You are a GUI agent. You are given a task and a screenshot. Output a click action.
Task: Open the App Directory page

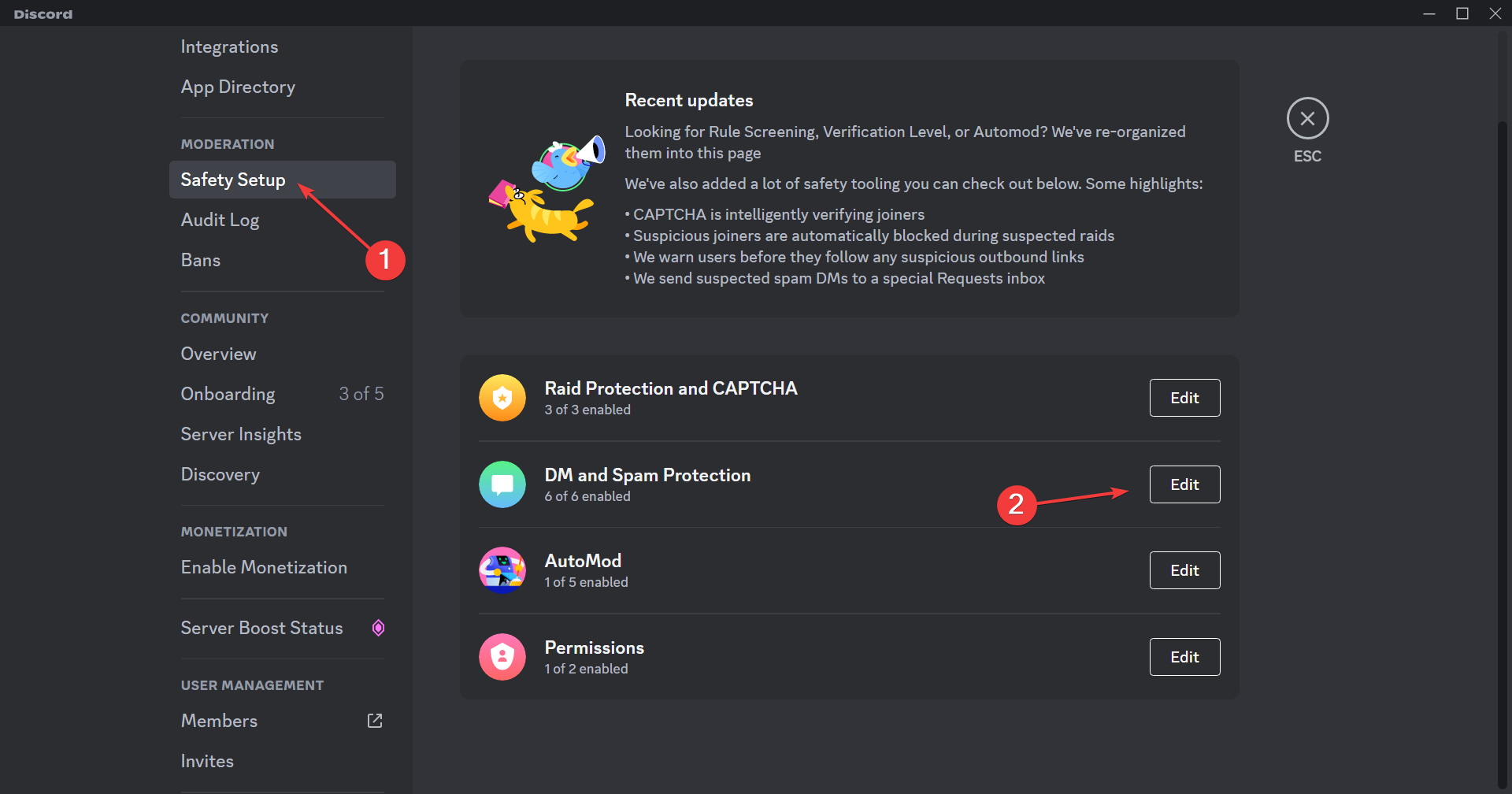tap(238, 87)
